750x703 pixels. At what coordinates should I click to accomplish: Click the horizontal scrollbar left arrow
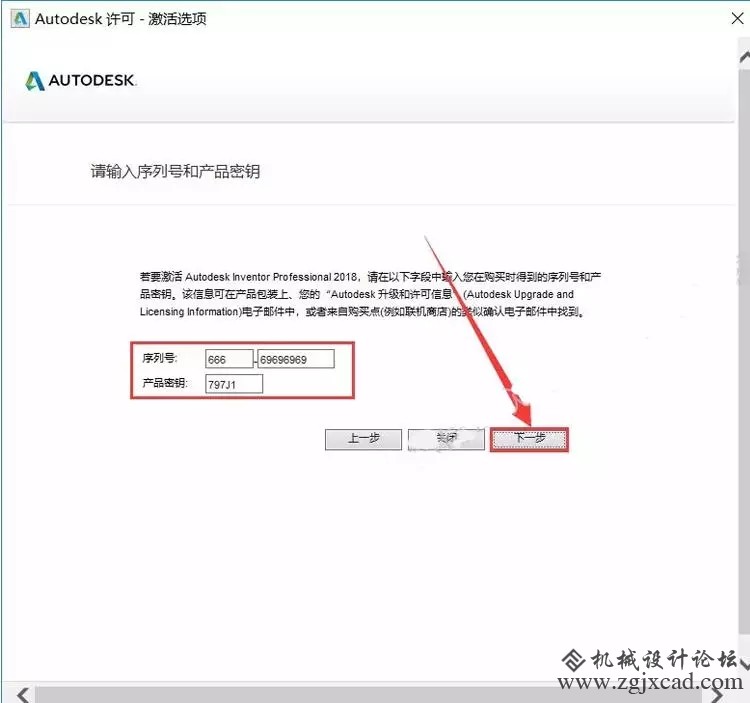click(x=22, y=694)
